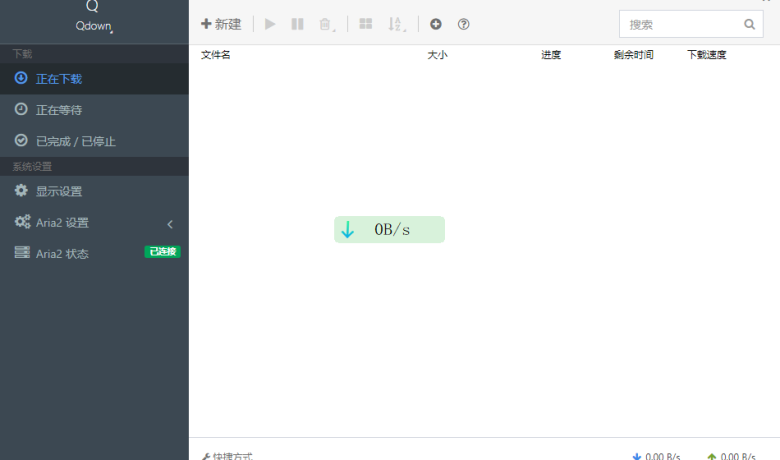Click the blue download speed indicator
Viewport: 780px width, 460px height.
pos(656,456)
